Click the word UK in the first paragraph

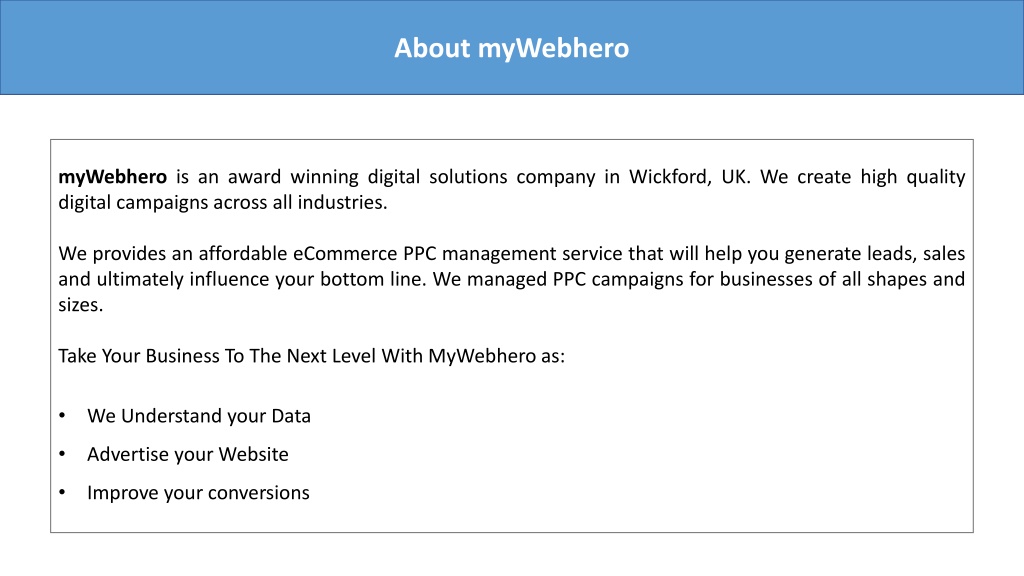coord(735,177)
